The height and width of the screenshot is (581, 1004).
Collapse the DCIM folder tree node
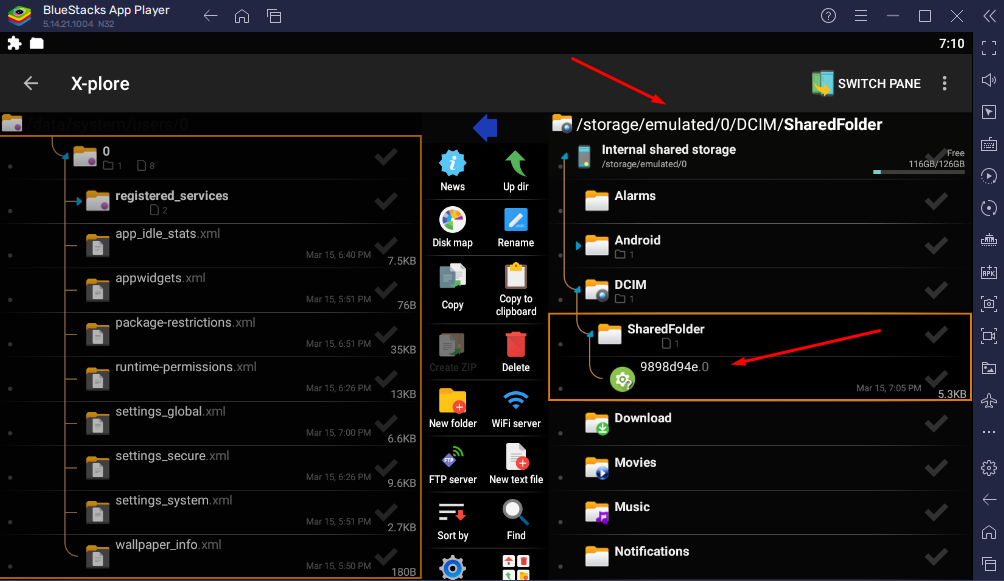(x=577, y=290)
